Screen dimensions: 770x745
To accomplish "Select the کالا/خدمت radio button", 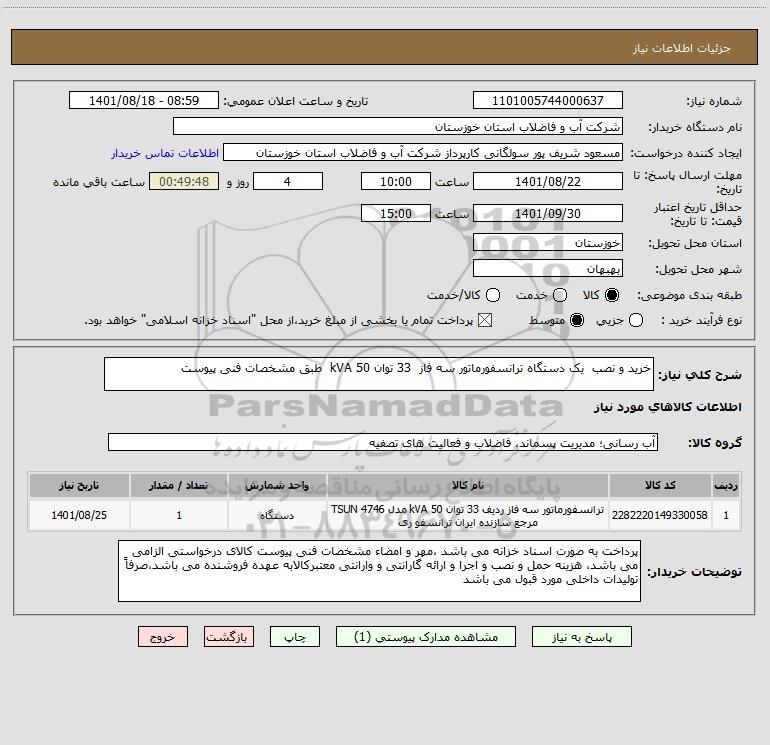I will point(493,295).
